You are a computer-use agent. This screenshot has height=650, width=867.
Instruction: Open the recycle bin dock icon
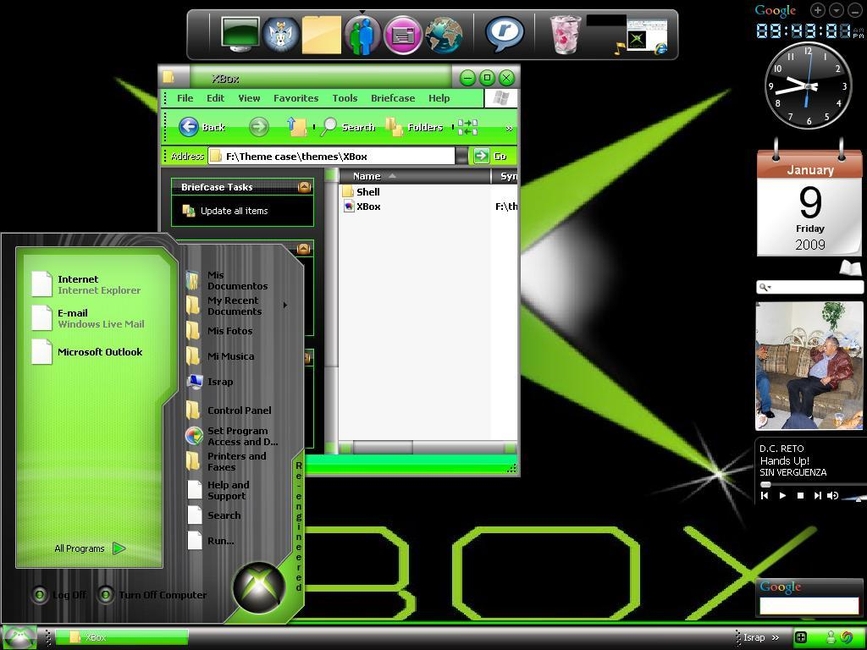[566, 34]
